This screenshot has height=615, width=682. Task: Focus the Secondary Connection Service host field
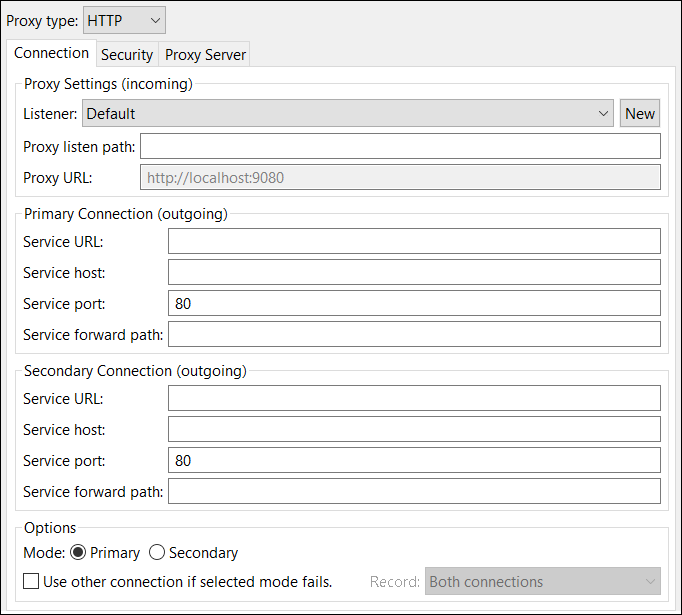click(414, 429)
